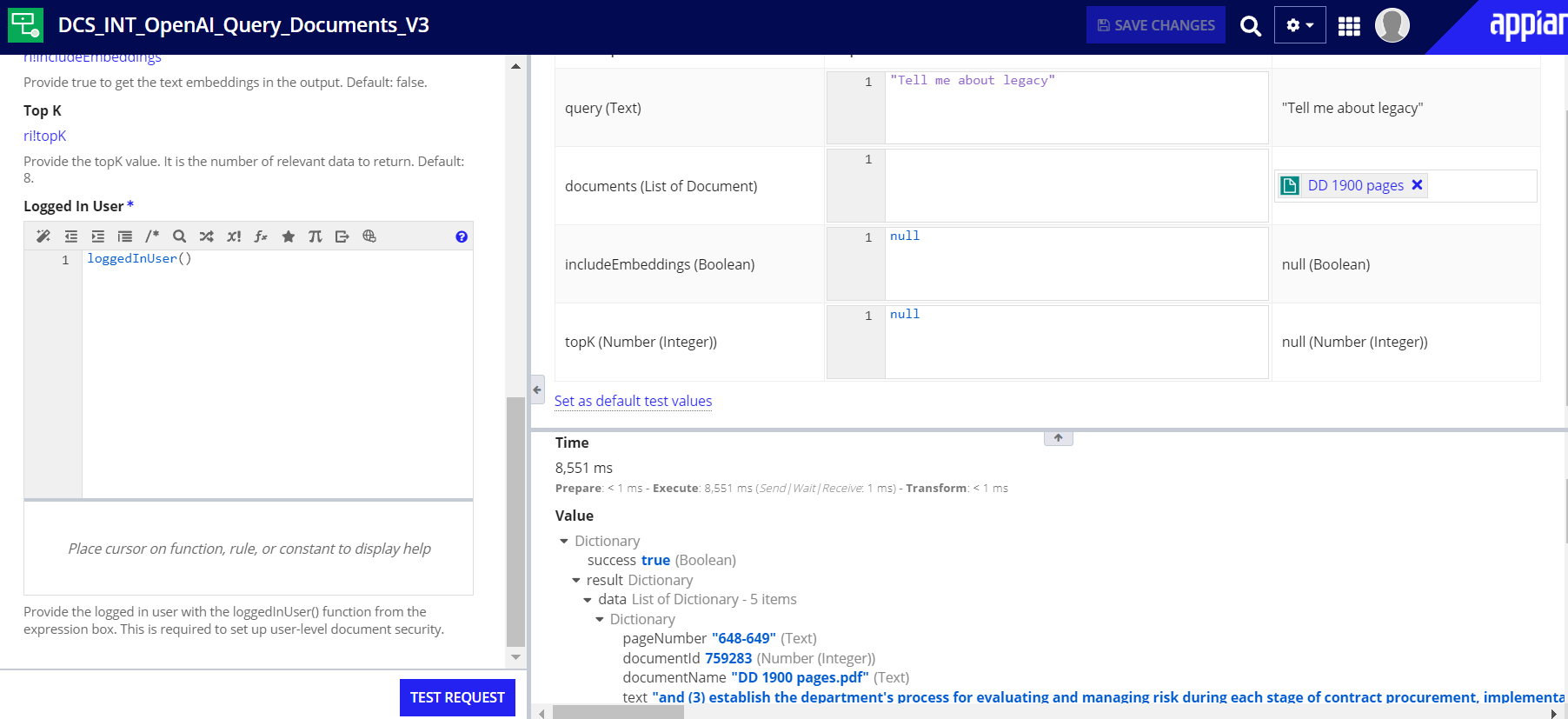The width and height of the screenshot is (1568, 719).
Task: Open the Appian apps grid navigation
Action: 1348,26
